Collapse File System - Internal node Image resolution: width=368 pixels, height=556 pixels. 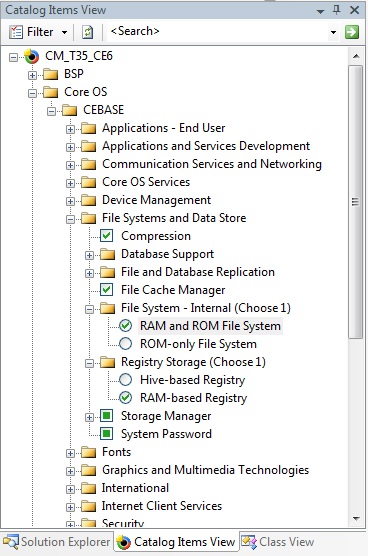[89, 309]
